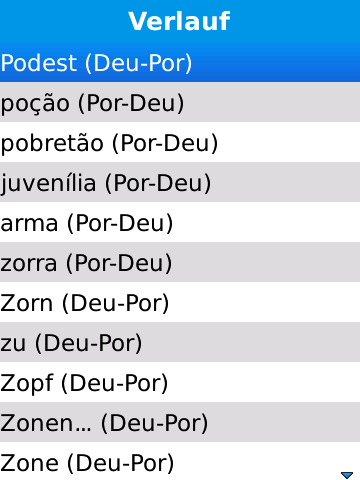Click the blue scroll-down arrow indicator
The height and width of the screenshot is (480, 360).
[347, 474]
